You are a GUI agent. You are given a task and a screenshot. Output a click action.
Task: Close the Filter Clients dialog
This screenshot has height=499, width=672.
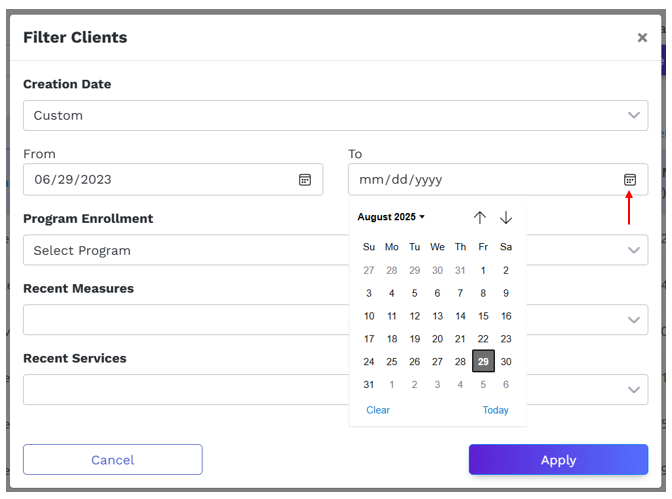642,38
